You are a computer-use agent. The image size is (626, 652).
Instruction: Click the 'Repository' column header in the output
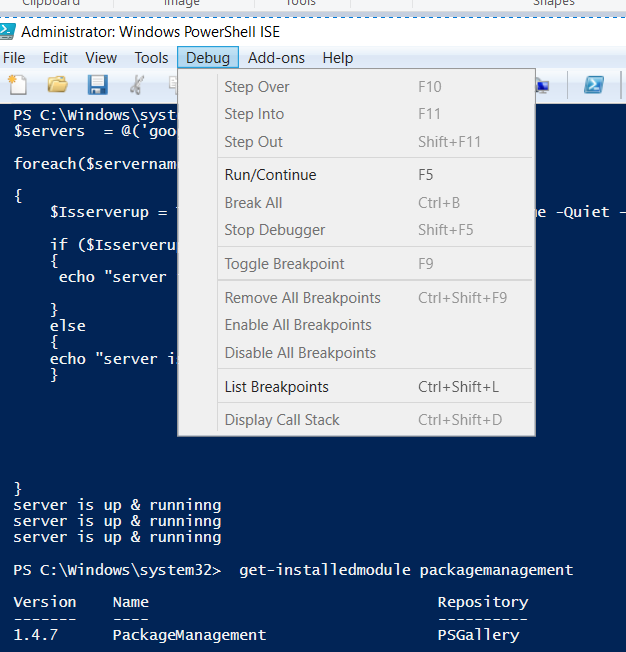click(483, 602)
